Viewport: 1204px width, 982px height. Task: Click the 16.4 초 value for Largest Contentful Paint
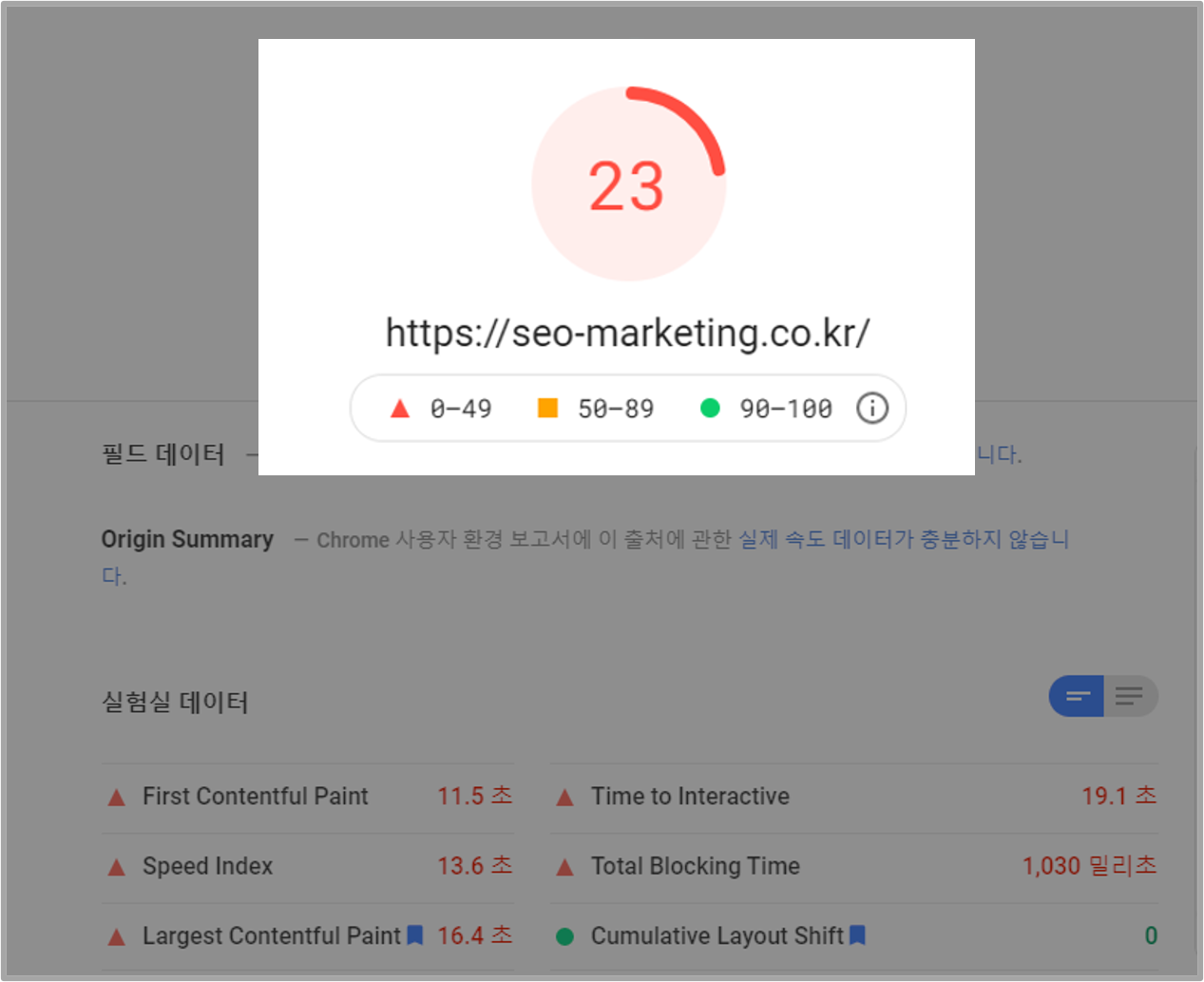click(x=475, y=935)
